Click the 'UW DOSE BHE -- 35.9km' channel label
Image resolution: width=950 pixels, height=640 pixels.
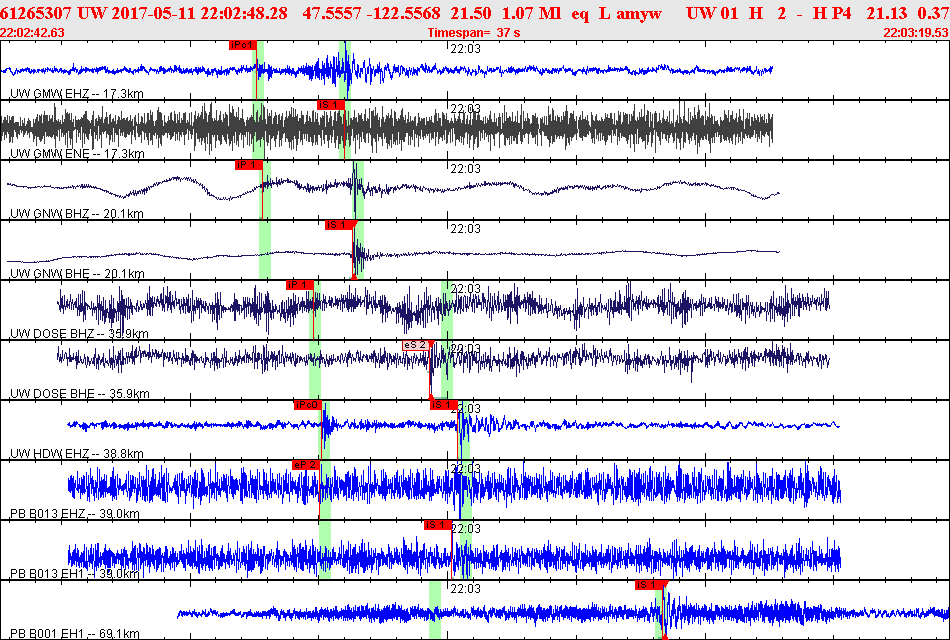coord(79,394)
